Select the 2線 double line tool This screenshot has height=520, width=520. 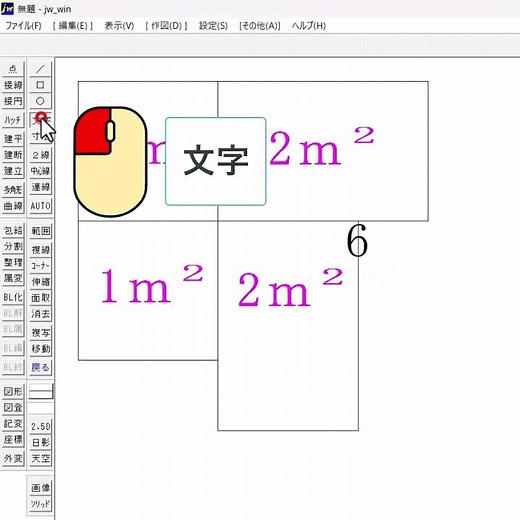(x=40, y=155)
